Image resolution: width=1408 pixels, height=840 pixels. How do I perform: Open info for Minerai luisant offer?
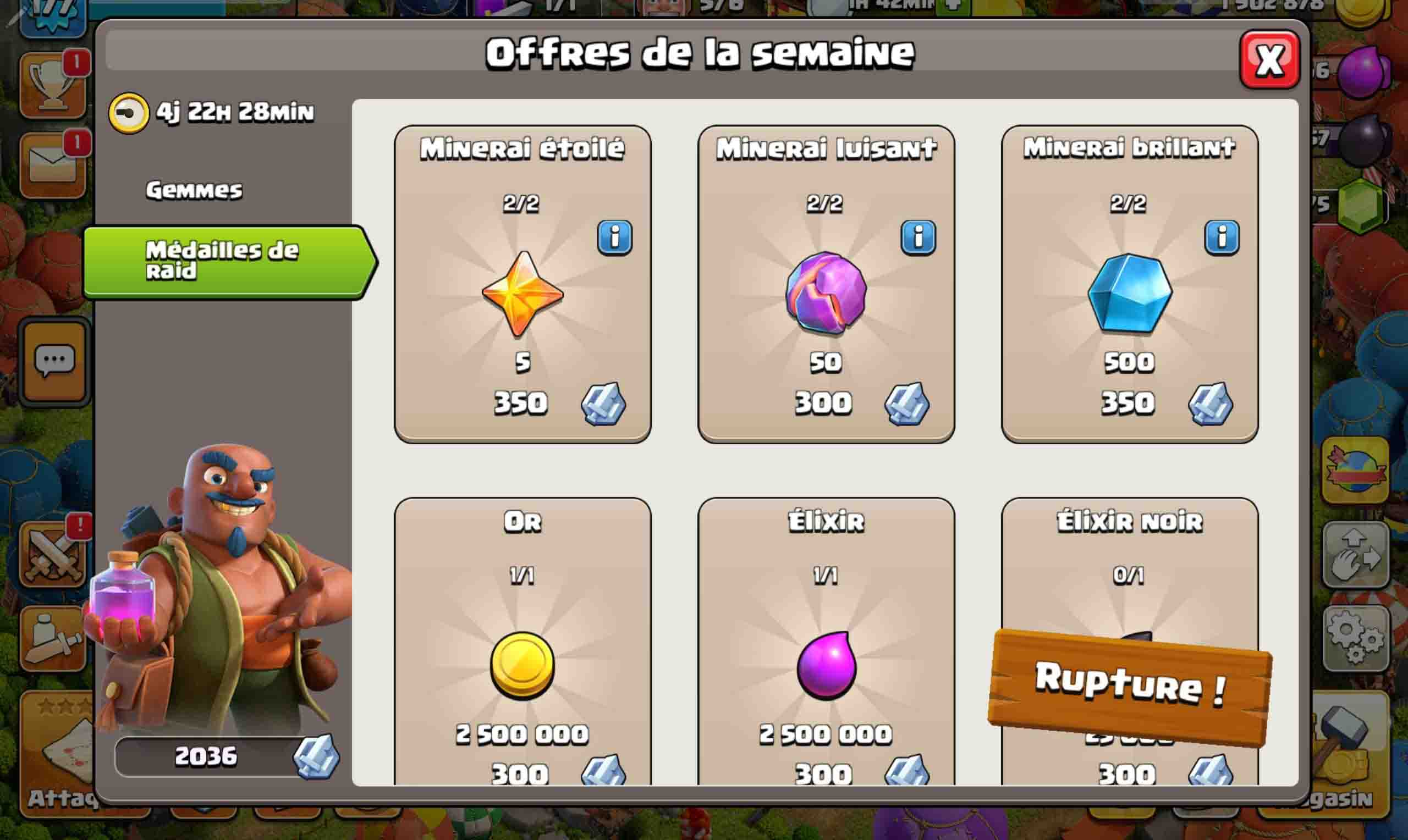tap(918, 237)
